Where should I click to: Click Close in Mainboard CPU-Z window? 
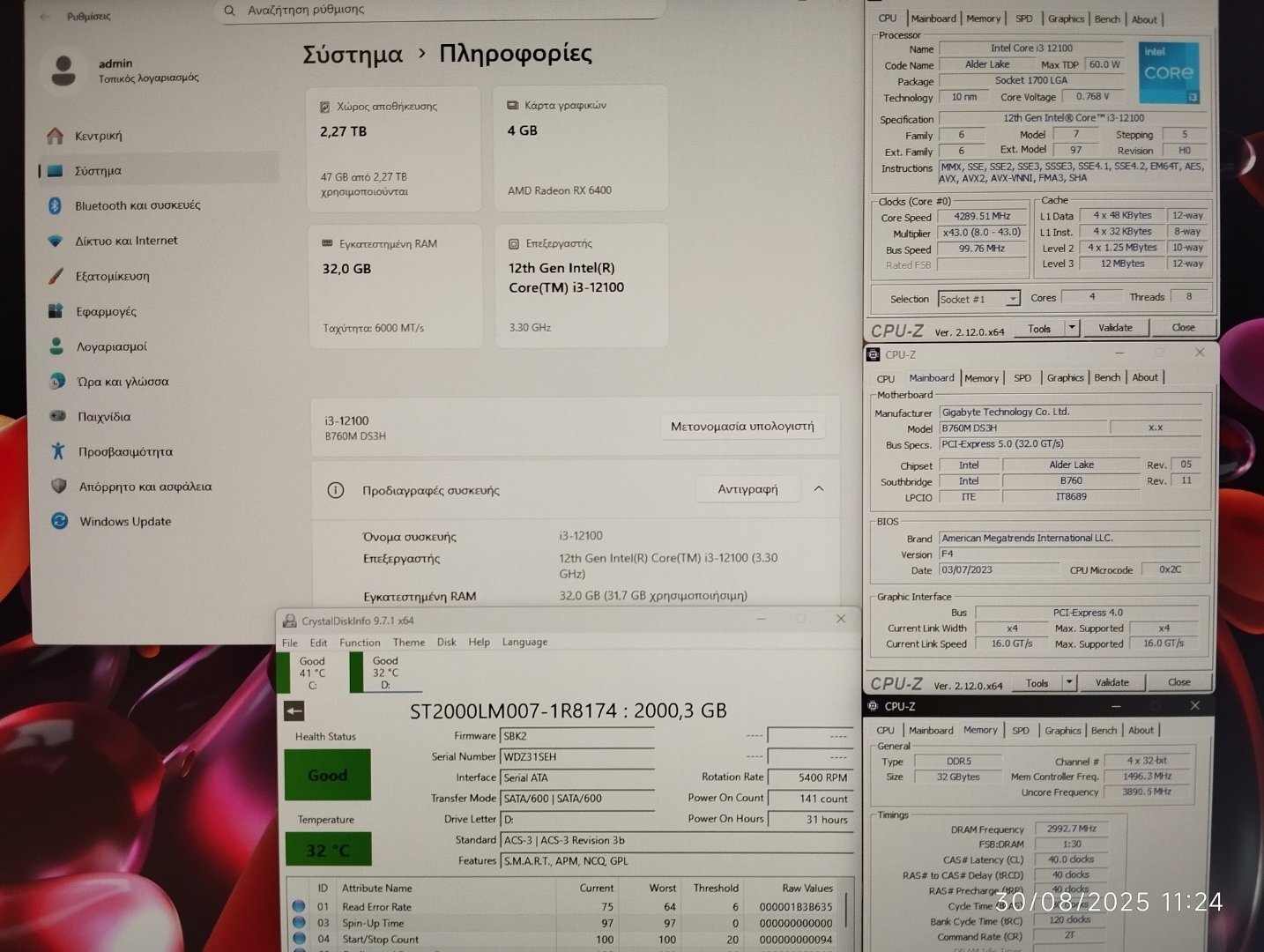coord(1179,682)
